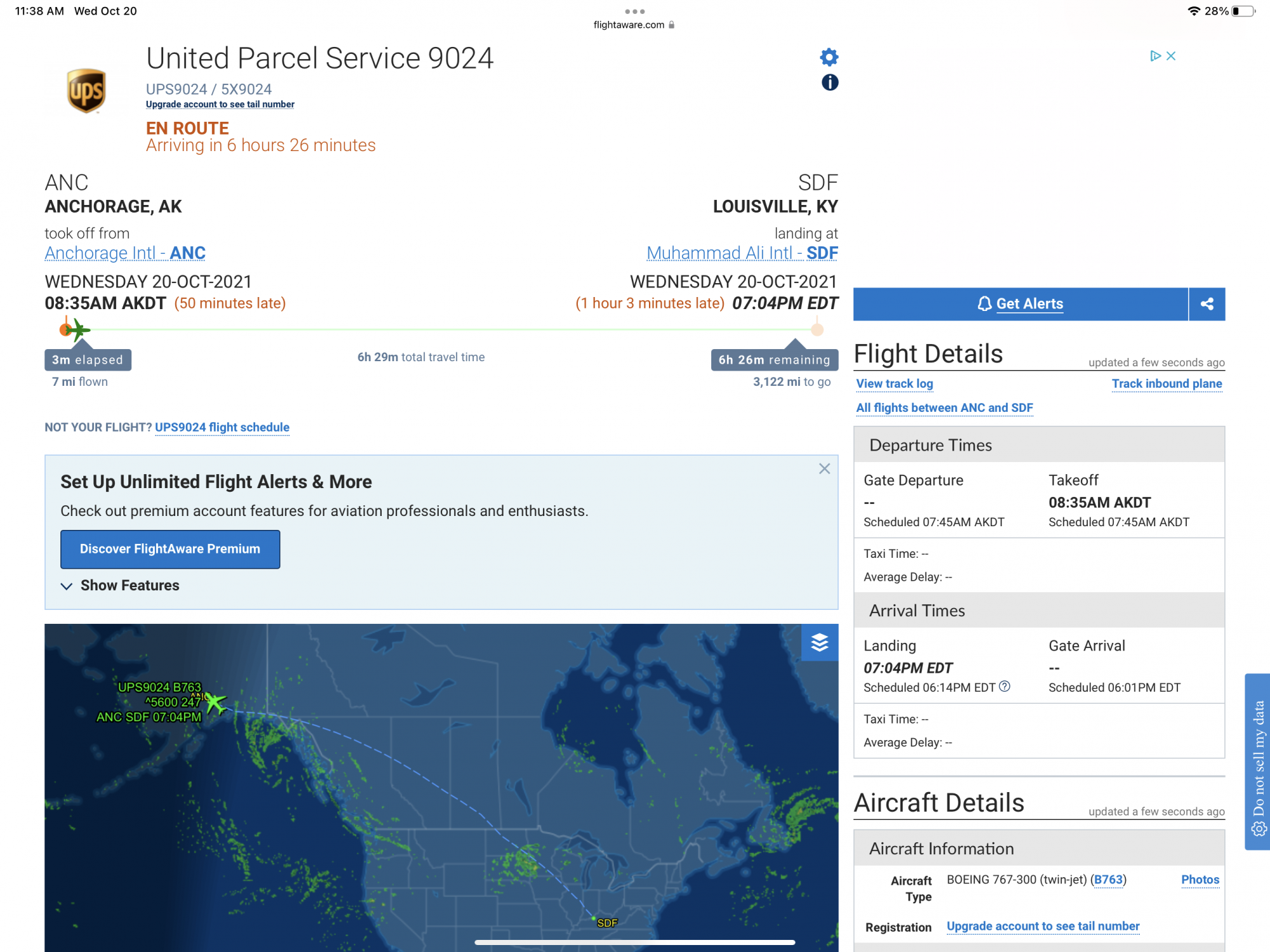Tap the battery status icon
This screenshot has height=952, width=1270.
(x=1243, y=11)
